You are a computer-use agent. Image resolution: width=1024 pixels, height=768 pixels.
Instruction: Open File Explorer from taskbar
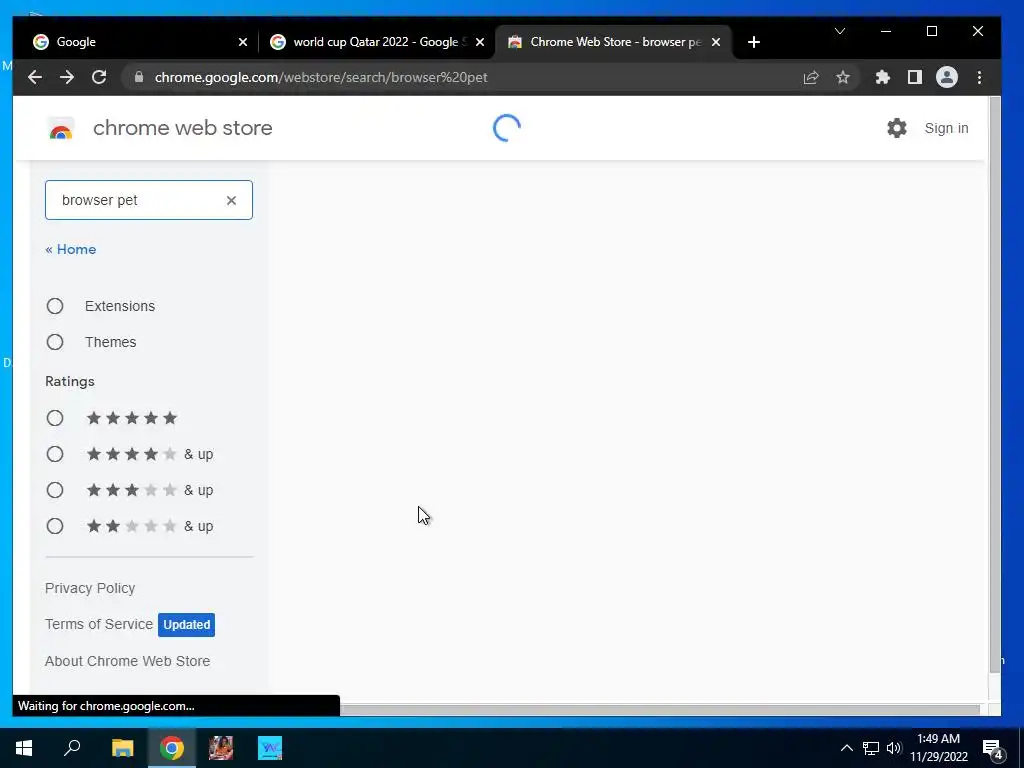[x=122, y=748]
